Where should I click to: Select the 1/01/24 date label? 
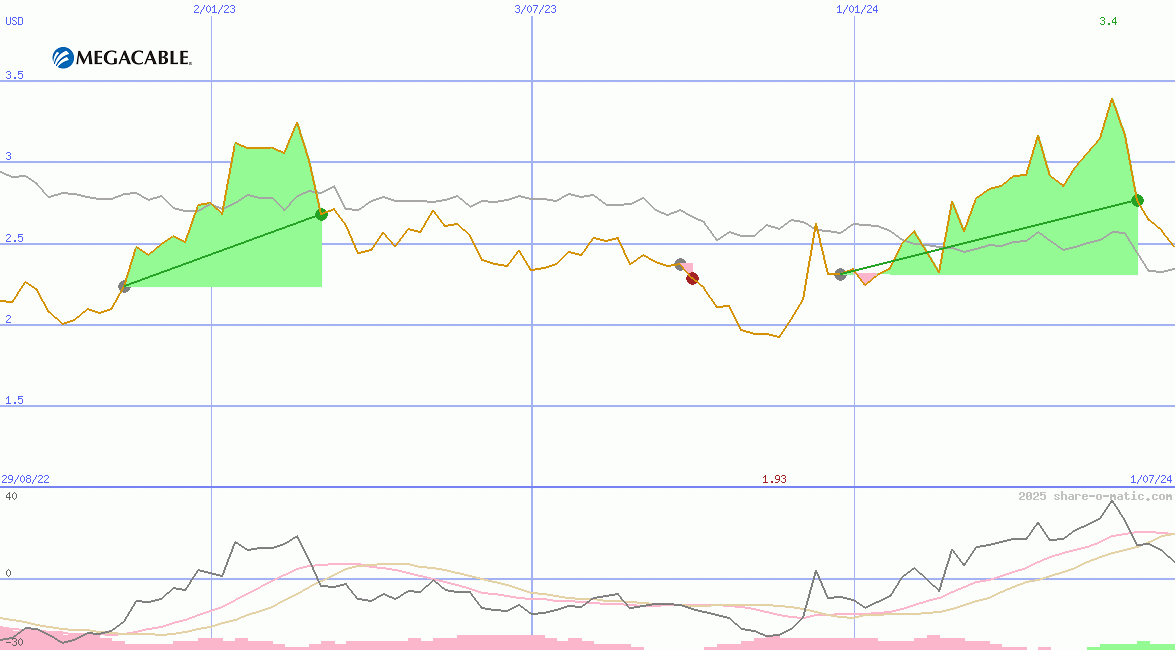[x=857, y=9]
